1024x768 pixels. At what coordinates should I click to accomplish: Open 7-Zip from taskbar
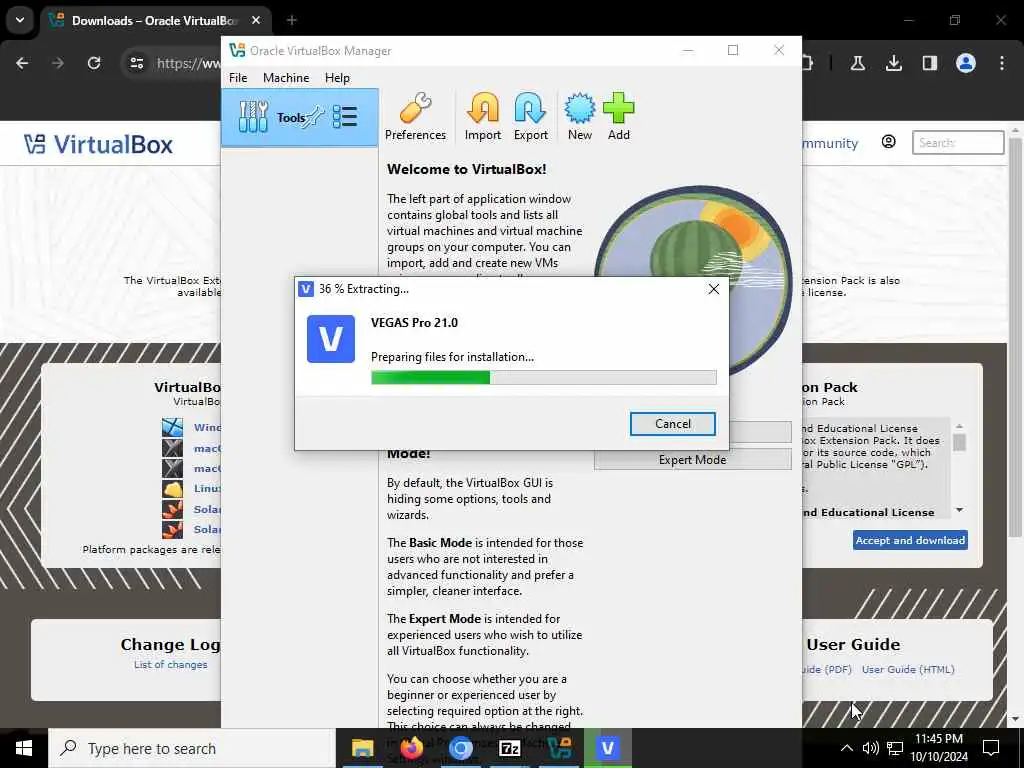point(509,748)
